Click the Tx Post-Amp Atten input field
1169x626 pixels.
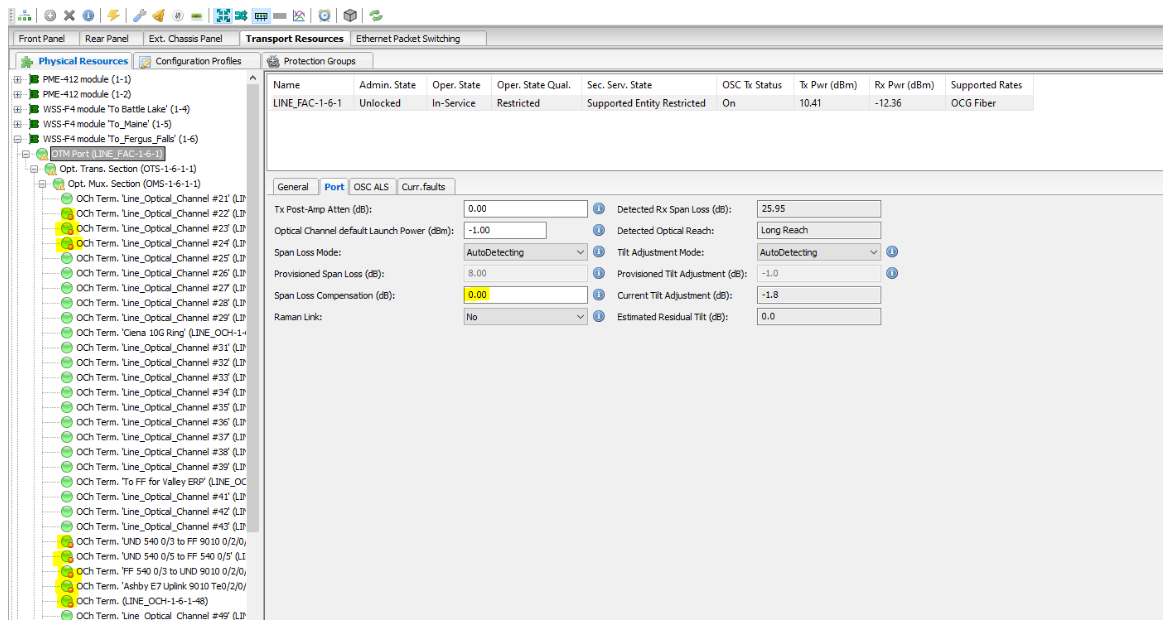(x=526, y=209)
